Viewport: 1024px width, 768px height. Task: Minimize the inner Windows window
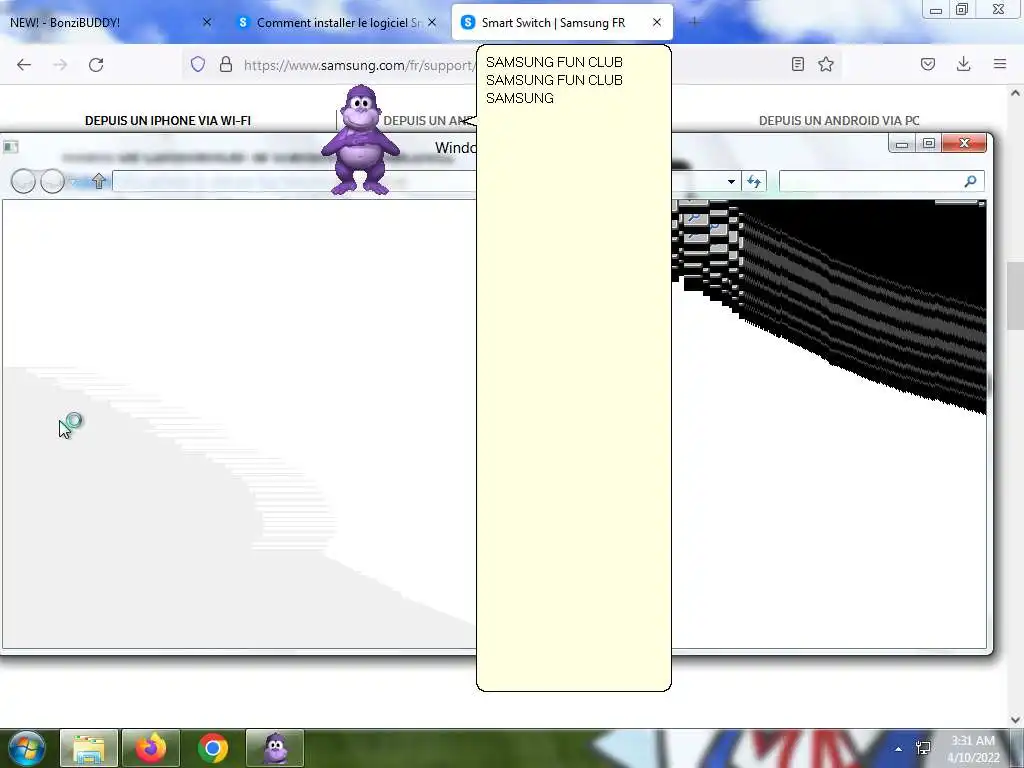[902, 144]
